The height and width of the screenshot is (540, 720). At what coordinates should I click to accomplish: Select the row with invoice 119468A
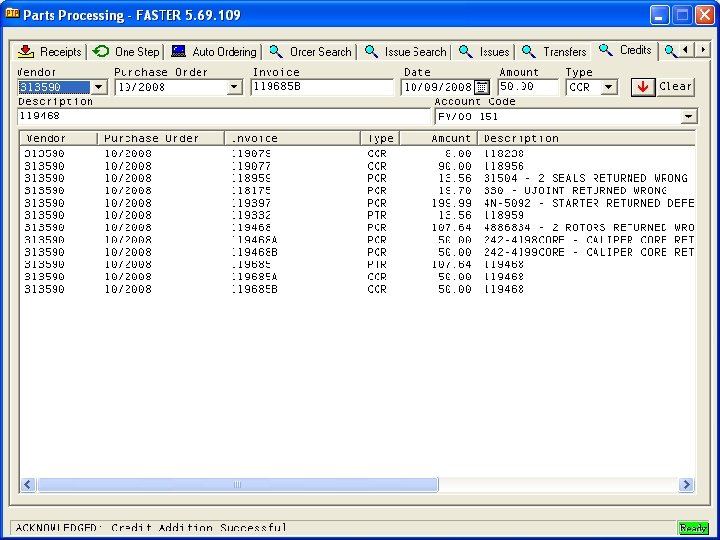pos(357,240)
